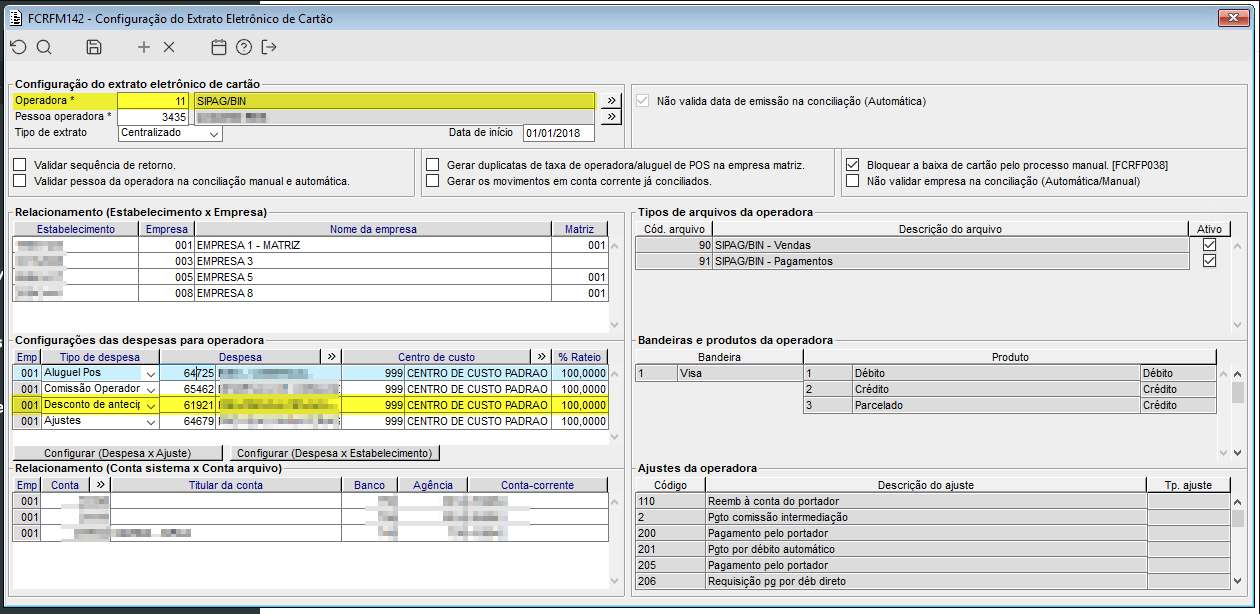Open the 'Ajustes' expense type dropdown
1260x614 pixels.
(x=151, y=422)
